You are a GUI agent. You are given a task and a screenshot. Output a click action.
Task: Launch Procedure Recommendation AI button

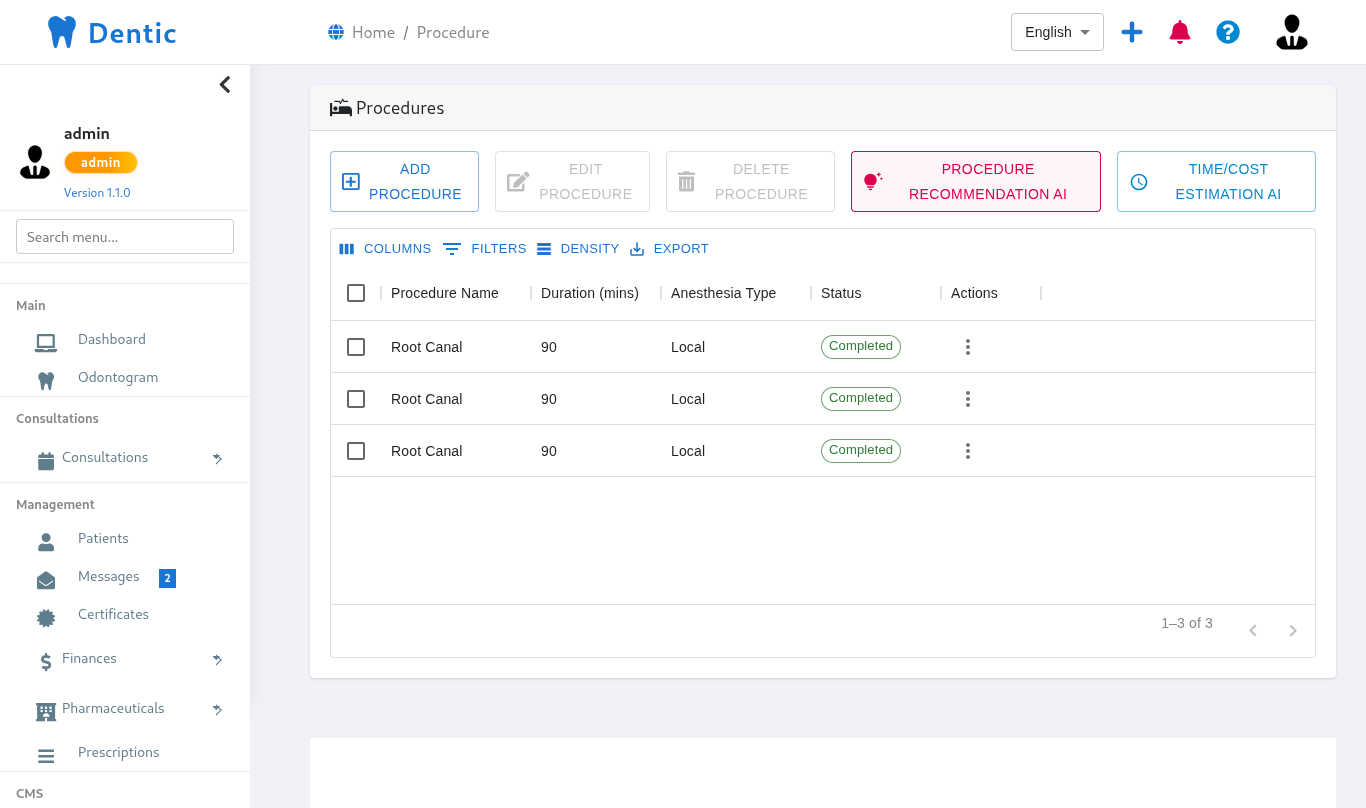point(975,182)
